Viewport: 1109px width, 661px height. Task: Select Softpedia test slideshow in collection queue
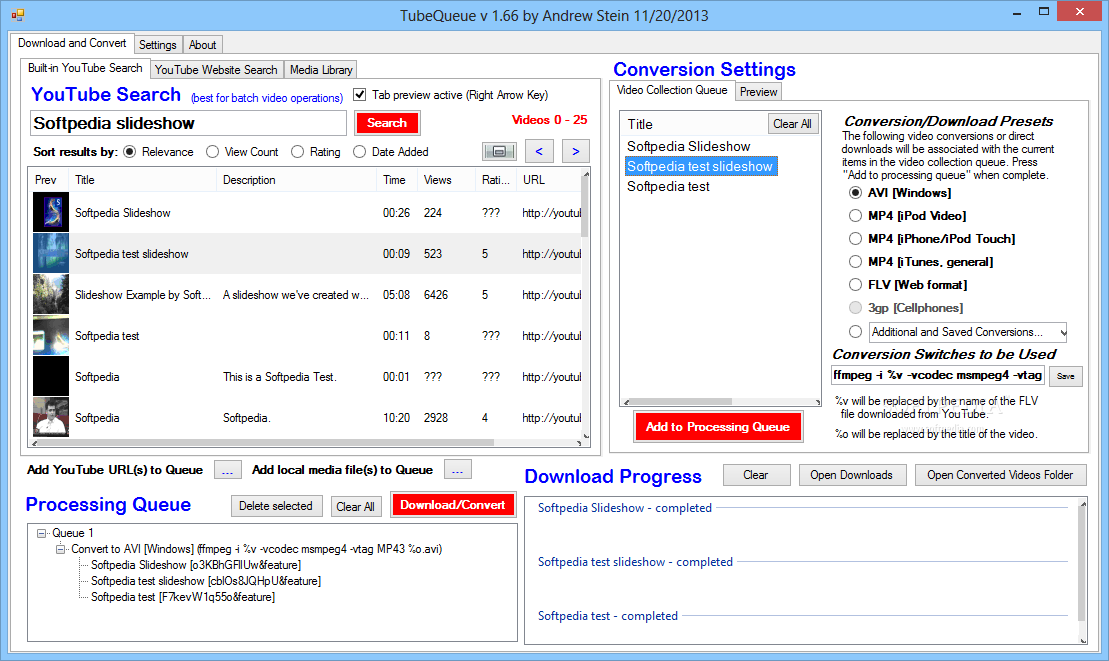(700, 166)
